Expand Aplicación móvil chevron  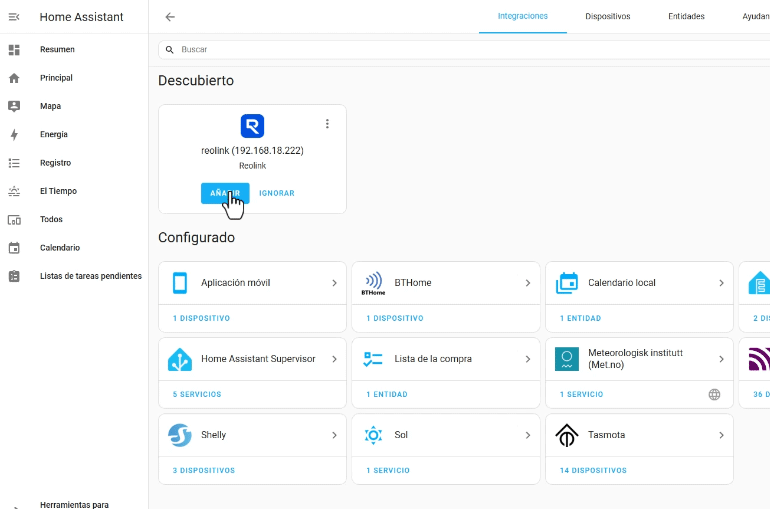[x=334, y=283]
